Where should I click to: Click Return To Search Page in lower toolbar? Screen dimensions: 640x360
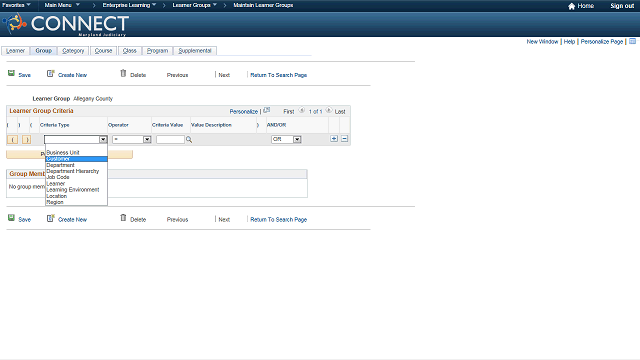[278, 220]
